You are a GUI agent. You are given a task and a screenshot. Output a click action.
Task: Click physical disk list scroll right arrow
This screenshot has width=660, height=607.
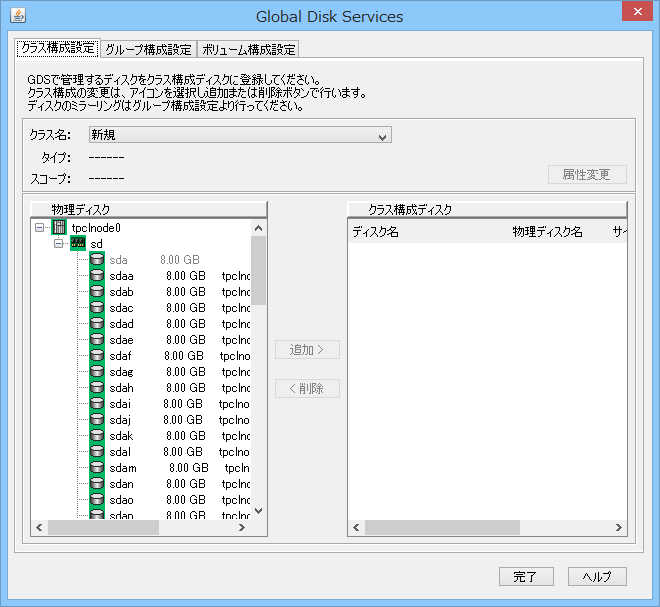click(242, 527)
